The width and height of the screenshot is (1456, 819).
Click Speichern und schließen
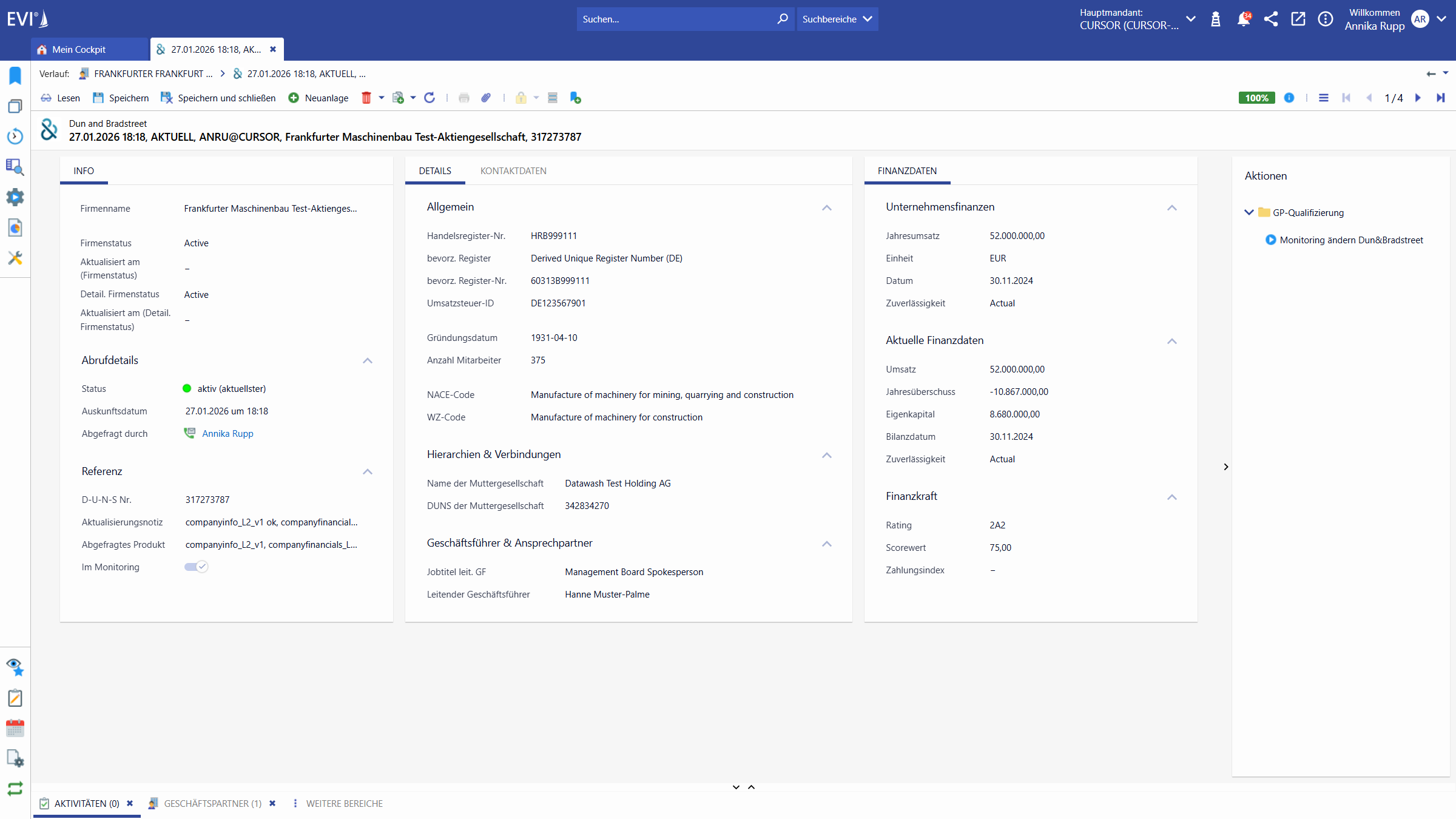218,98
